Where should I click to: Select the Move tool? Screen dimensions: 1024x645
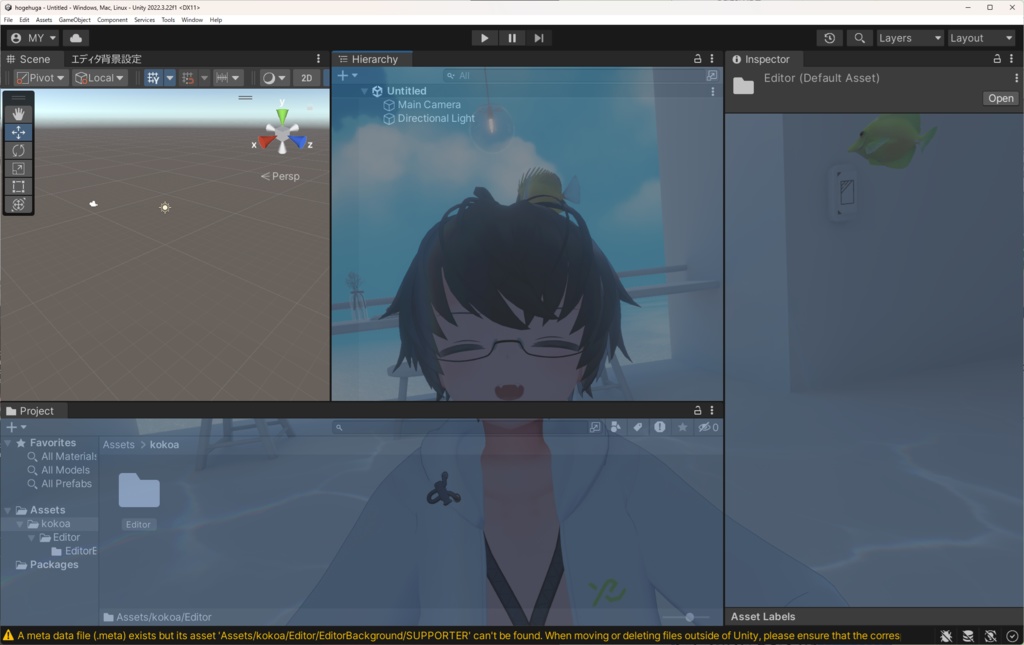(18, 131)
